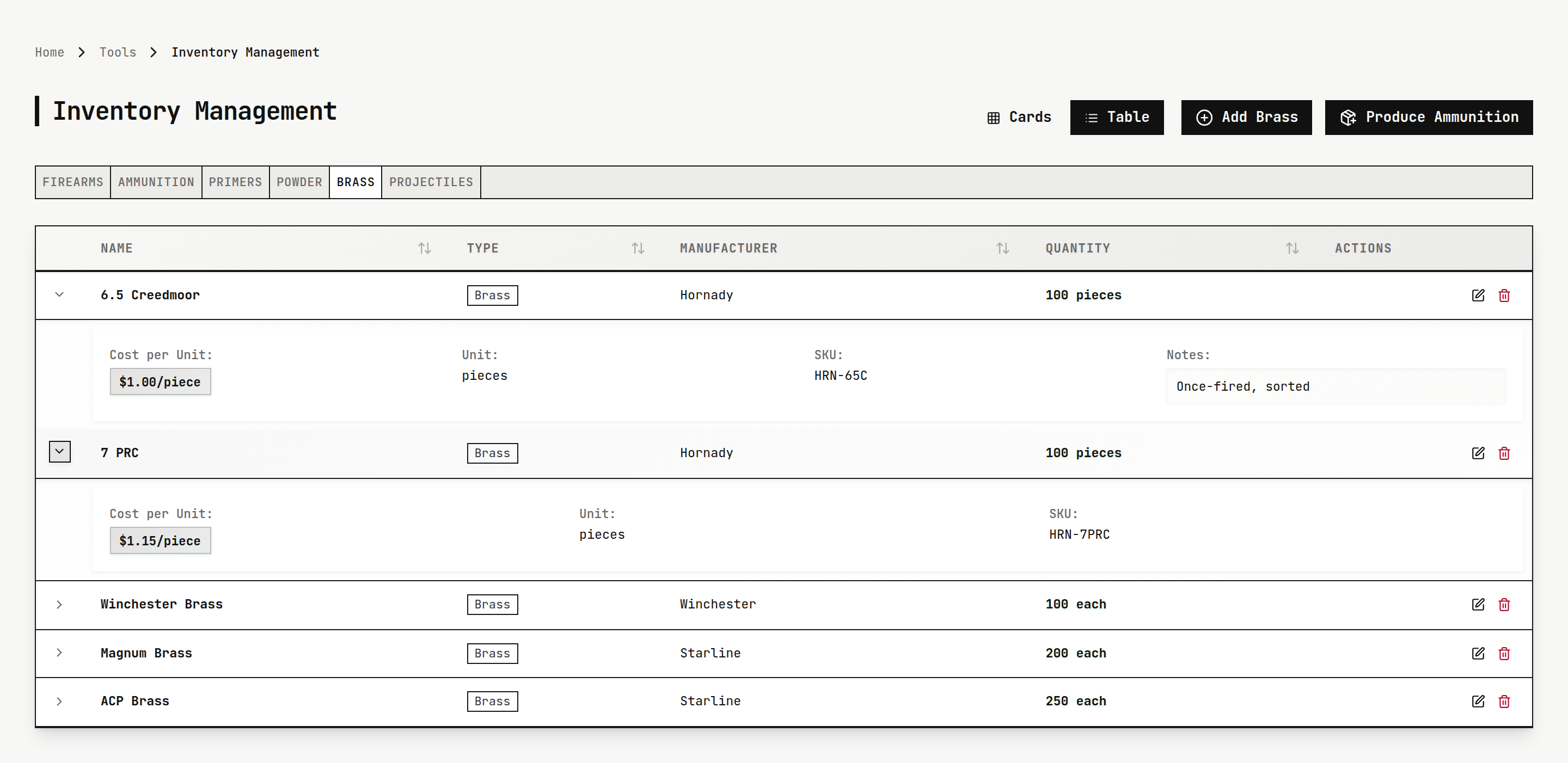Switch to Table view
The width and height of the screenshot is (1568, 763).
[1116, 117]
